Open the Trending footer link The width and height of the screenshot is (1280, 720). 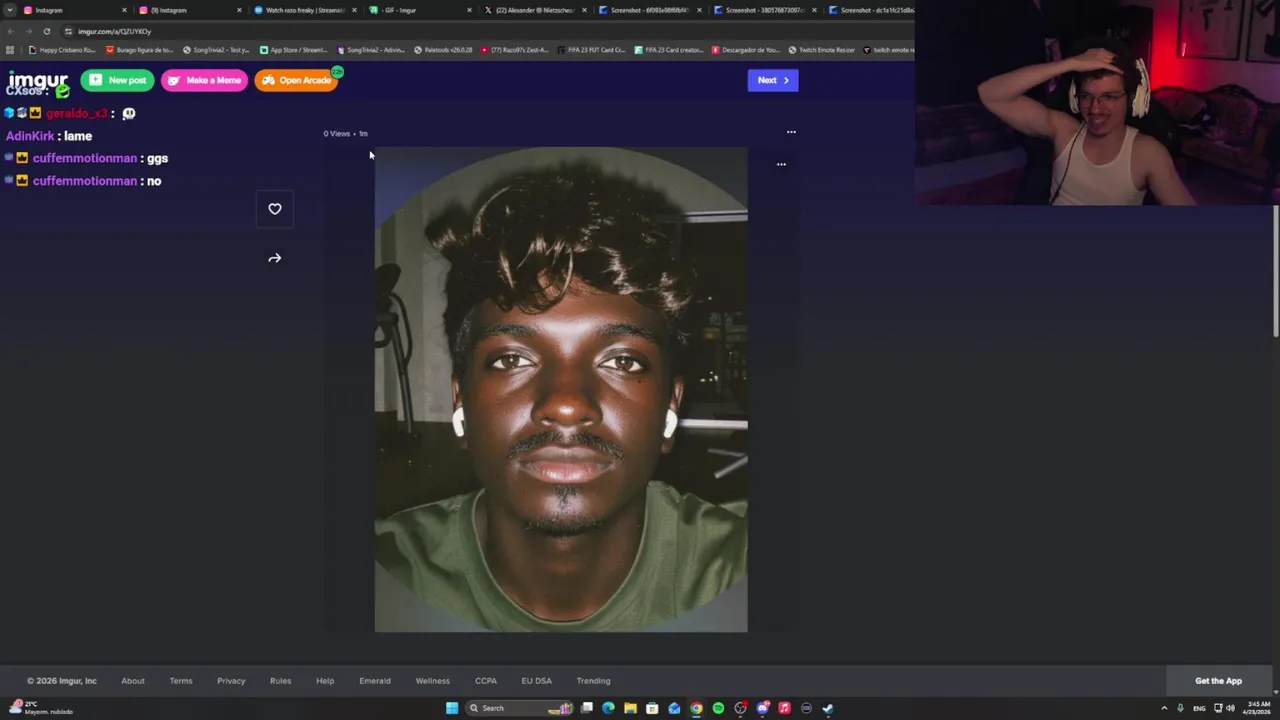[x=593, y=681]
